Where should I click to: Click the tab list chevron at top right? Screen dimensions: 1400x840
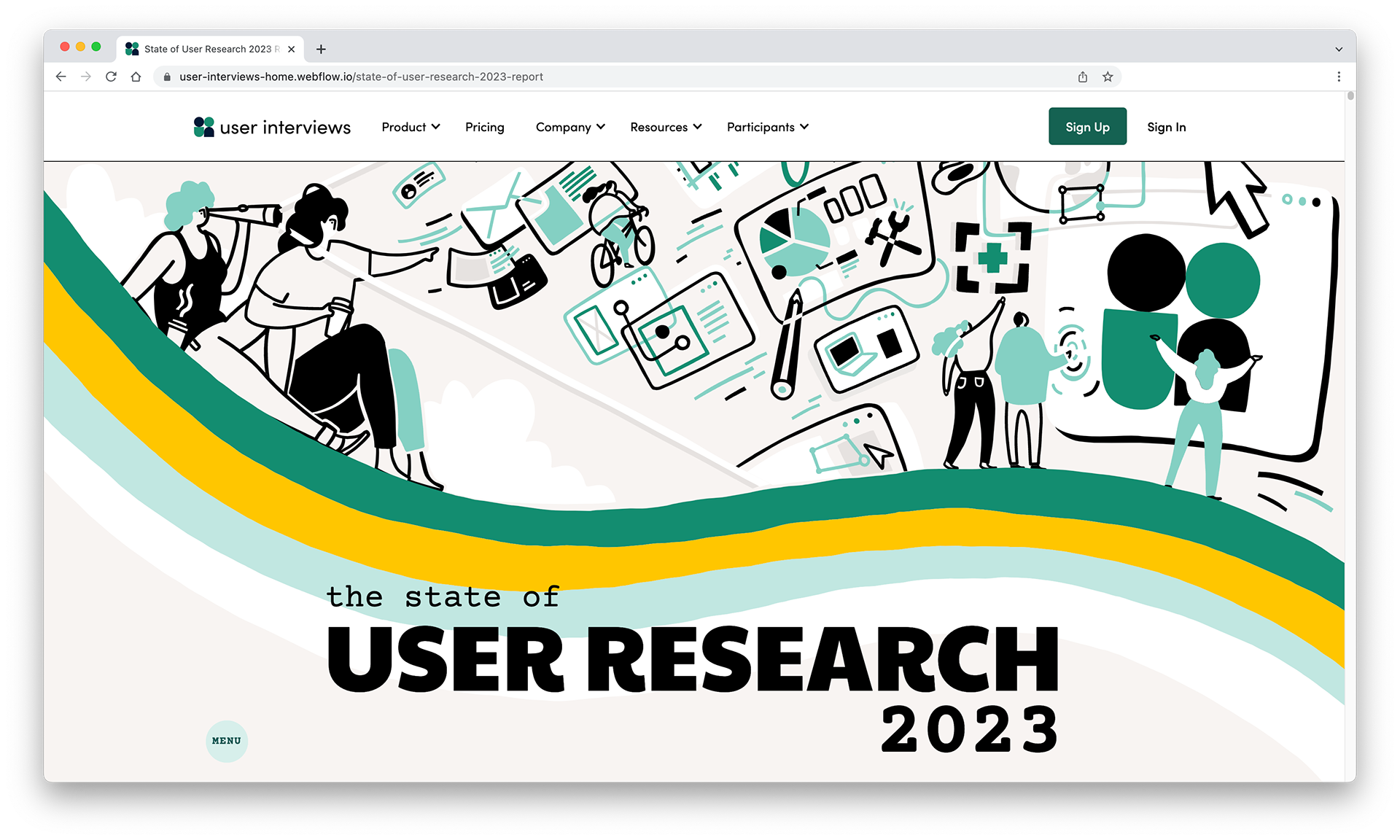point(1339,49)
